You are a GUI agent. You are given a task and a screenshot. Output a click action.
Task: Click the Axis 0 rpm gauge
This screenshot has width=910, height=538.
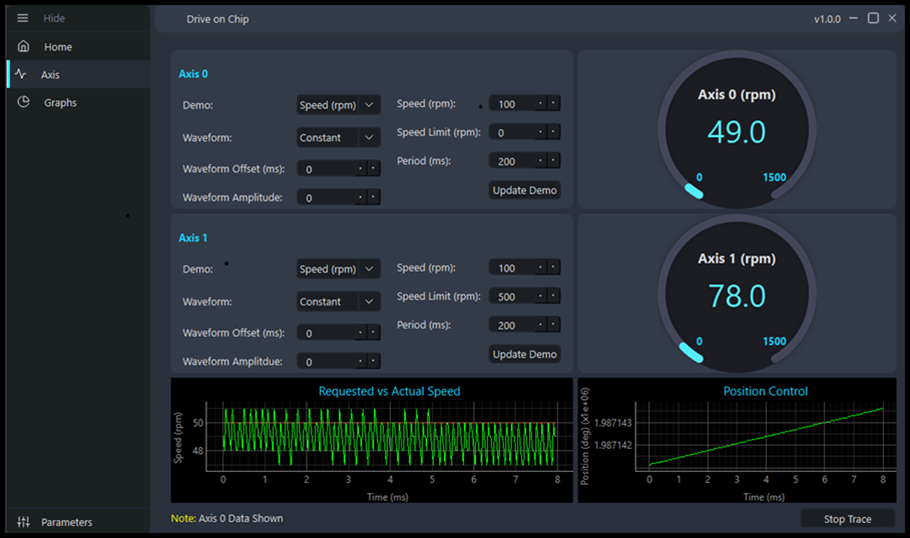736,130
